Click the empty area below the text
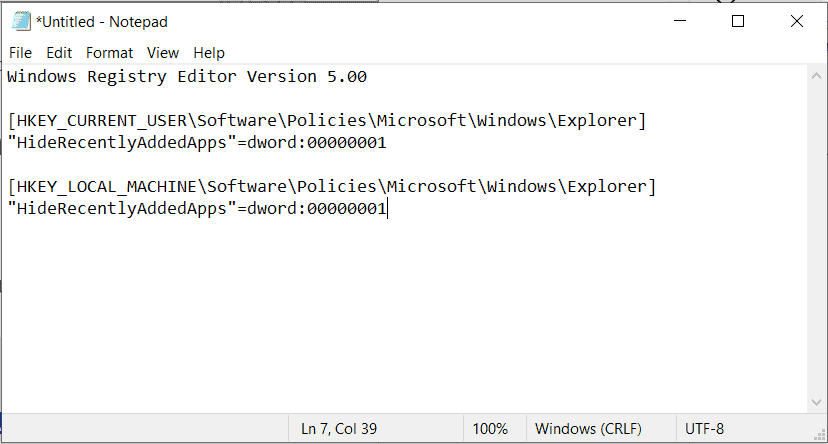 [x=400, y=320]
